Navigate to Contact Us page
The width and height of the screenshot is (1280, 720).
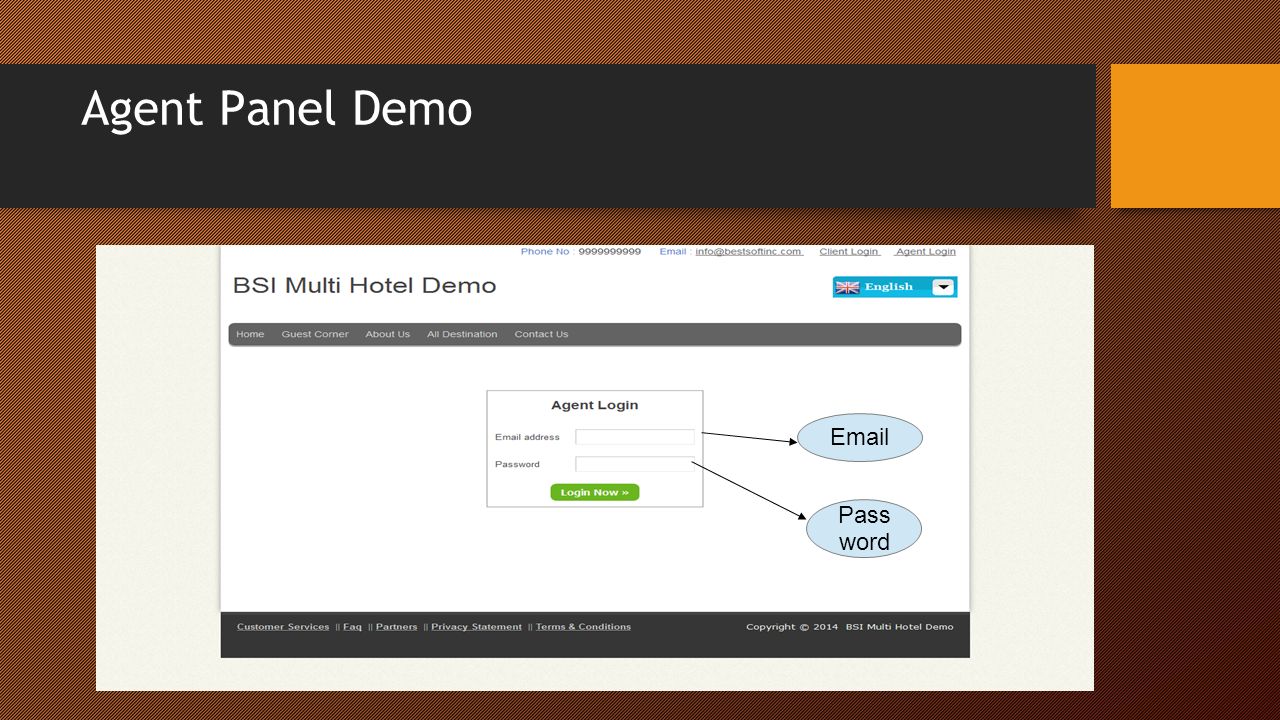coord(541,334)
